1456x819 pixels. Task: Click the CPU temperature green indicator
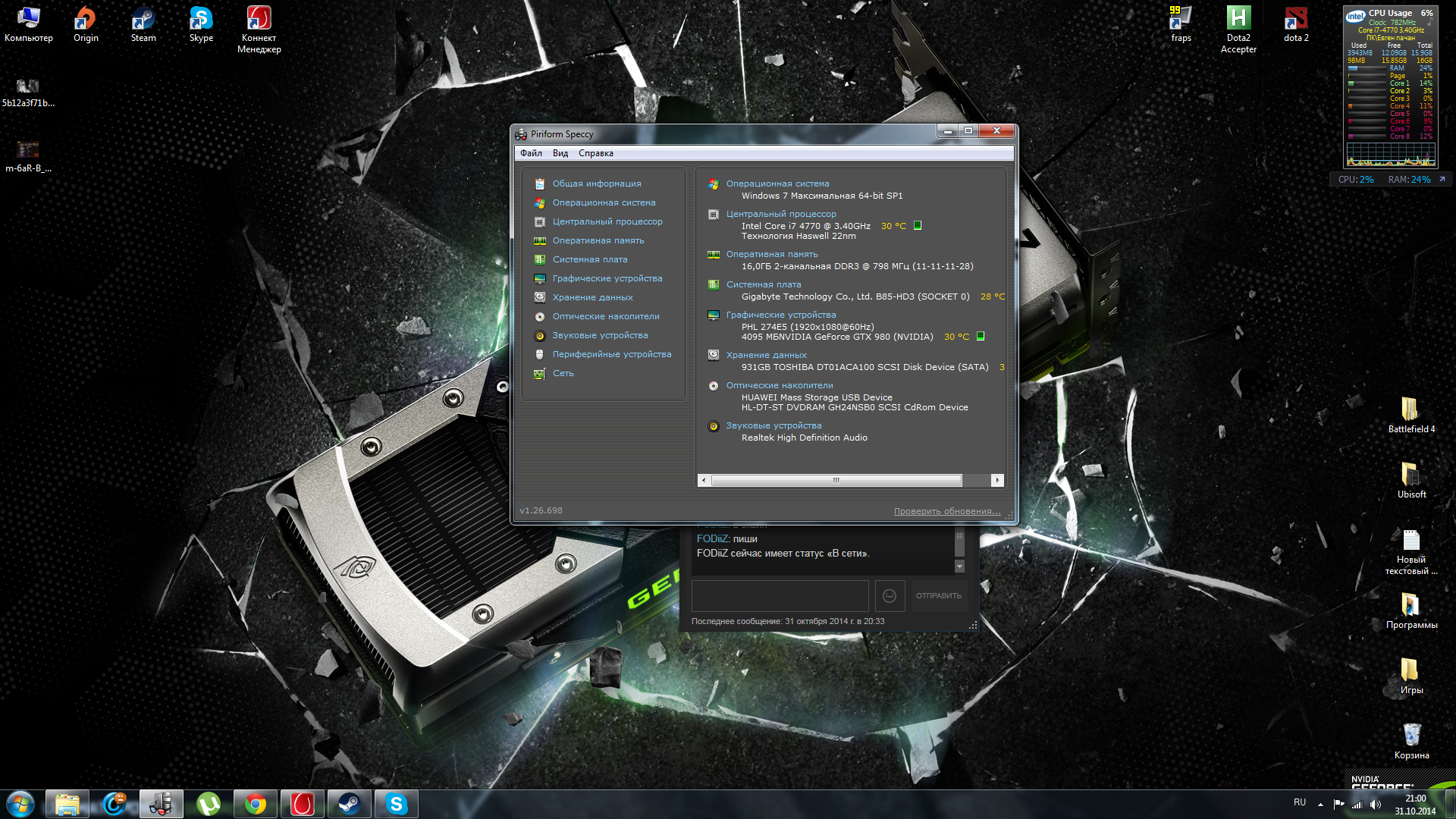click(x=918, y=225)
